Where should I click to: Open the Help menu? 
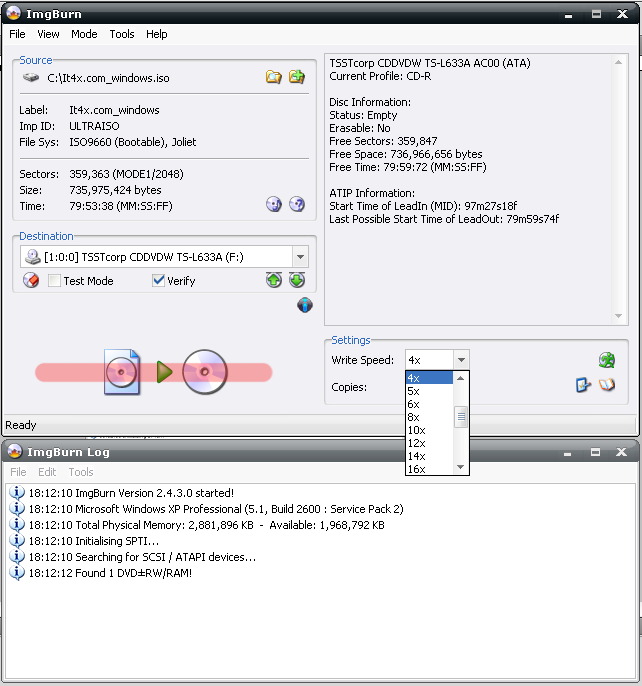(x=157, y=34)
